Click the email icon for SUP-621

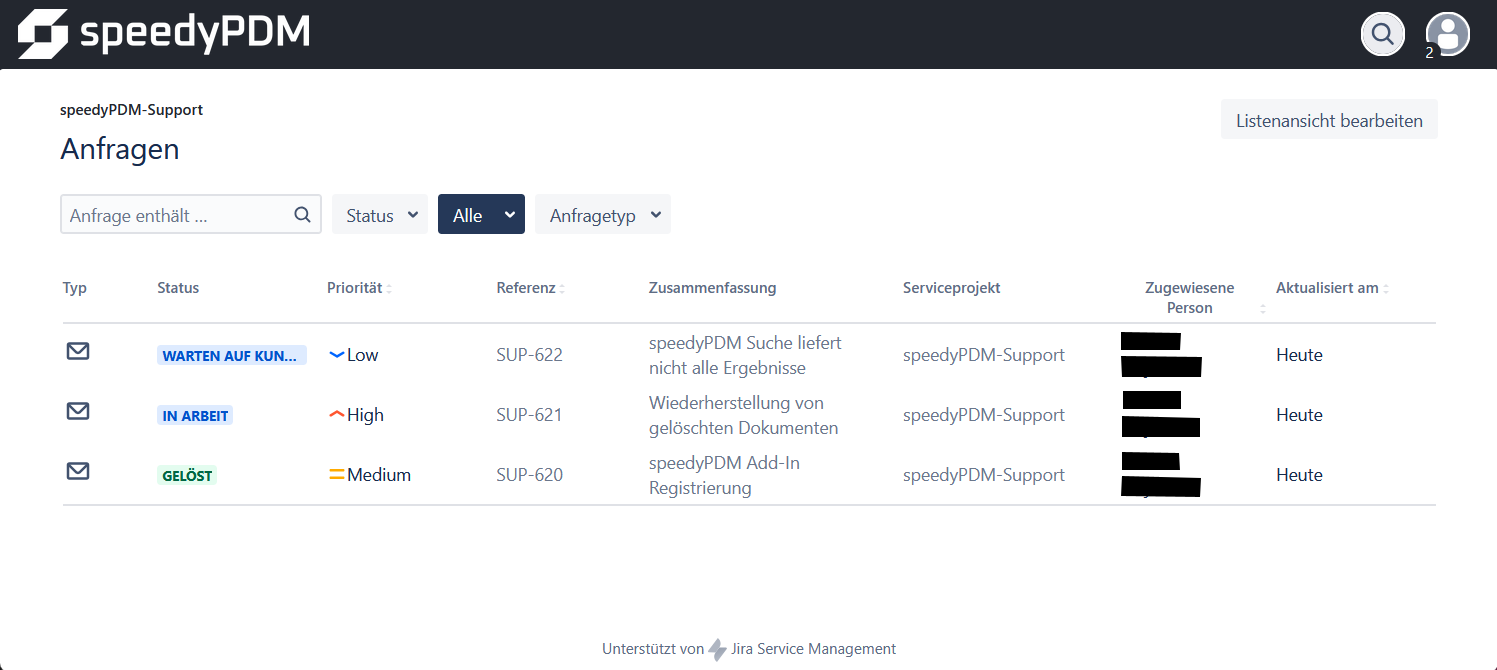78,411
